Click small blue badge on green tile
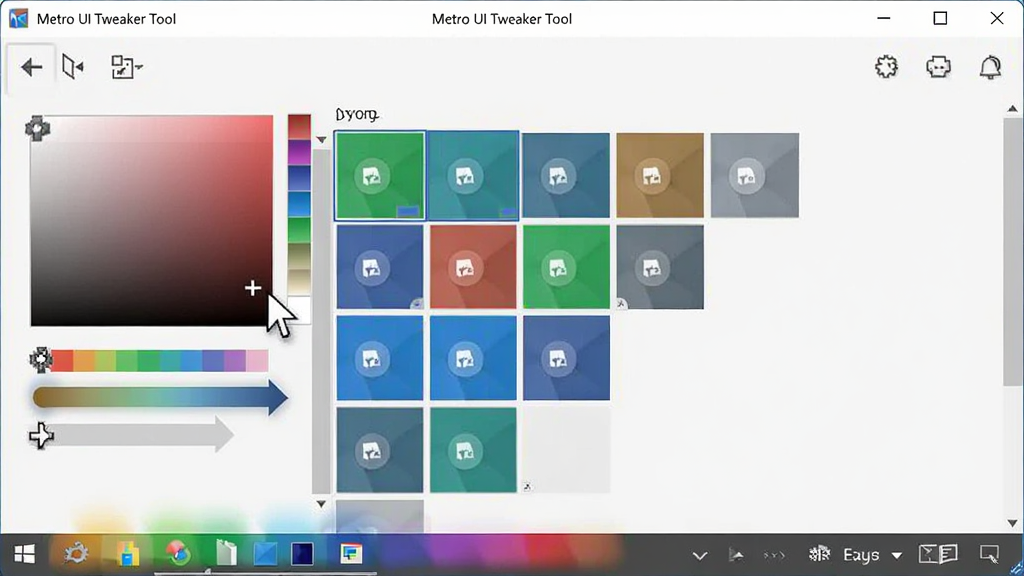This screenshot has width=1024, height=576. click(x=408, y=211)
